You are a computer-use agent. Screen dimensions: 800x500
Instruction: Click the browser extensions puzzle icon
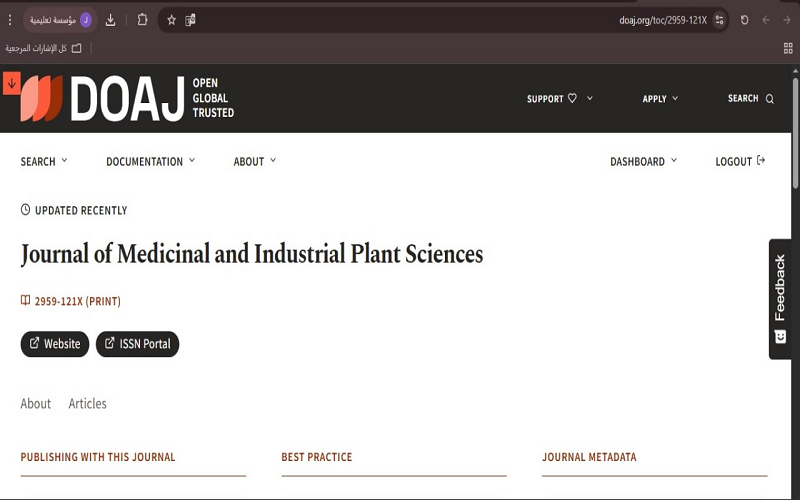coord(142,20)
